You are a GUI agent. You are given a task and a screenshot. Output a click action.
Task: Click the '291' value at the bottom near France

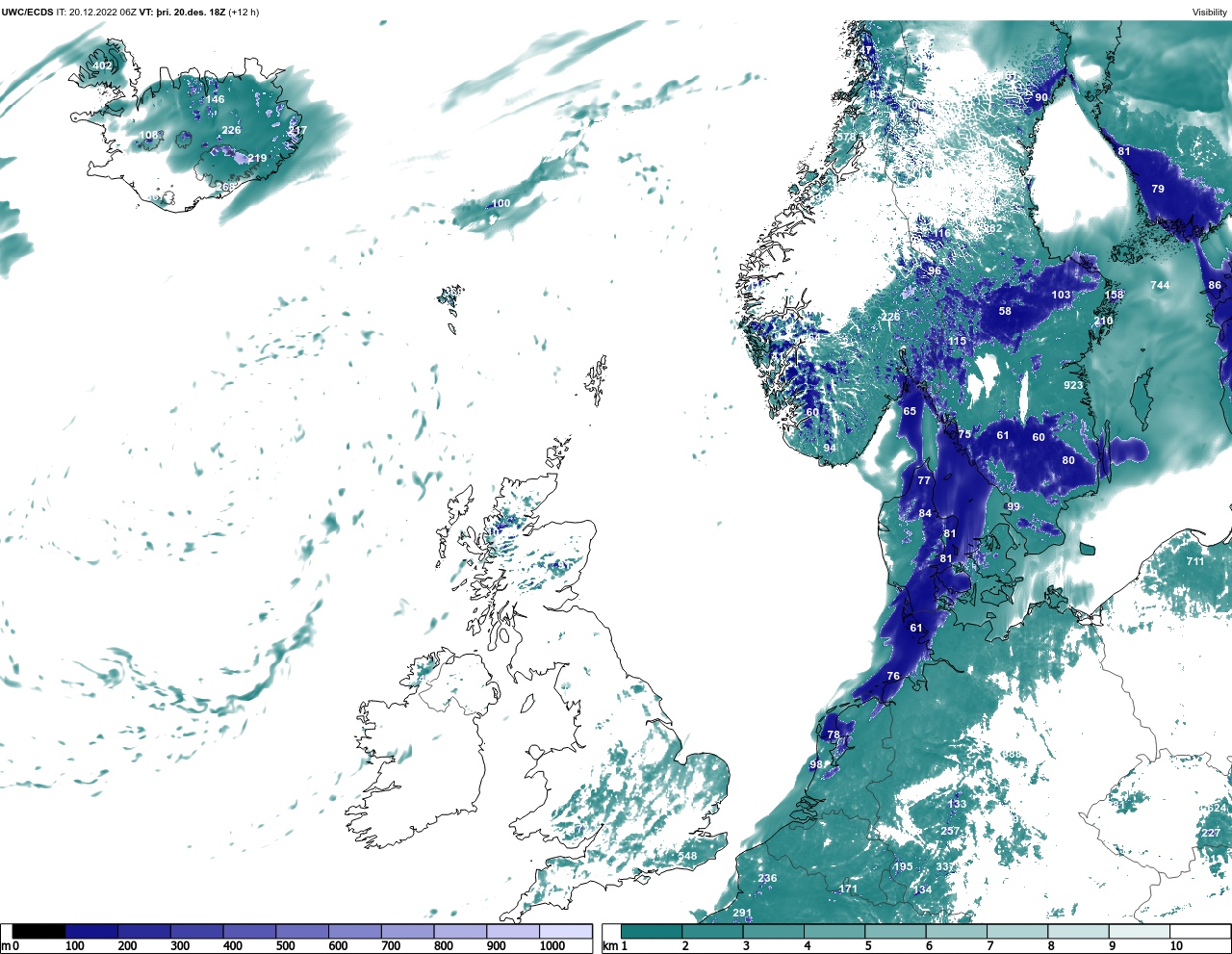point(742,913)
